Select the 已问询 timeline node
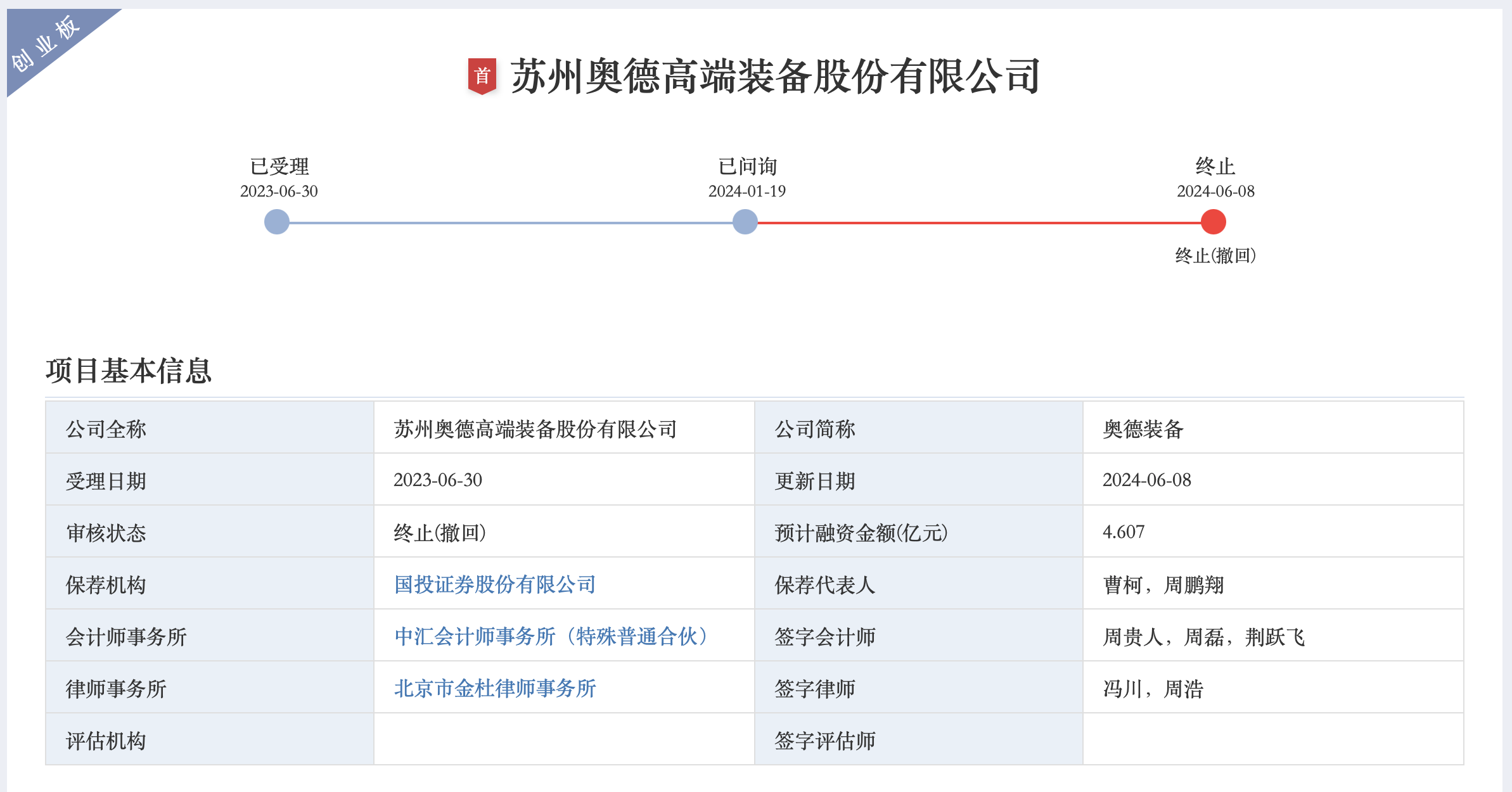 pos(745,222)
